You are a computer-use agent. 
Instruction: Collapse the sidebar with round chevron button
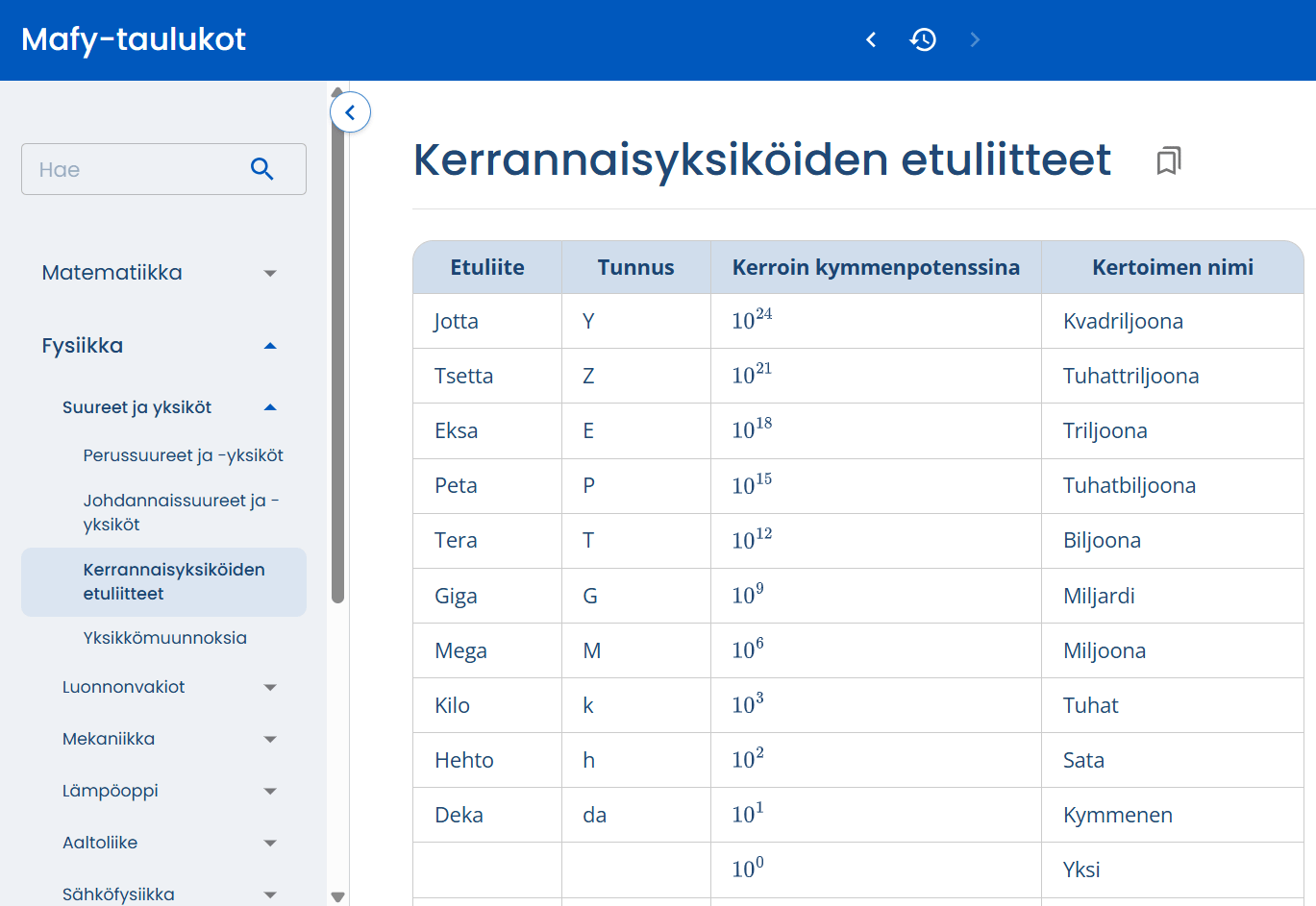(351, 112)
